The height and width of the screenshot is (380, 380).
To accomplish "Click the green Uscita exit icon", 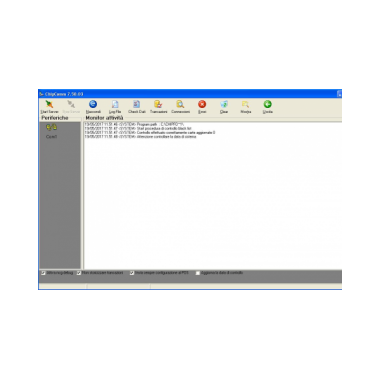I will tap(268, 104).
